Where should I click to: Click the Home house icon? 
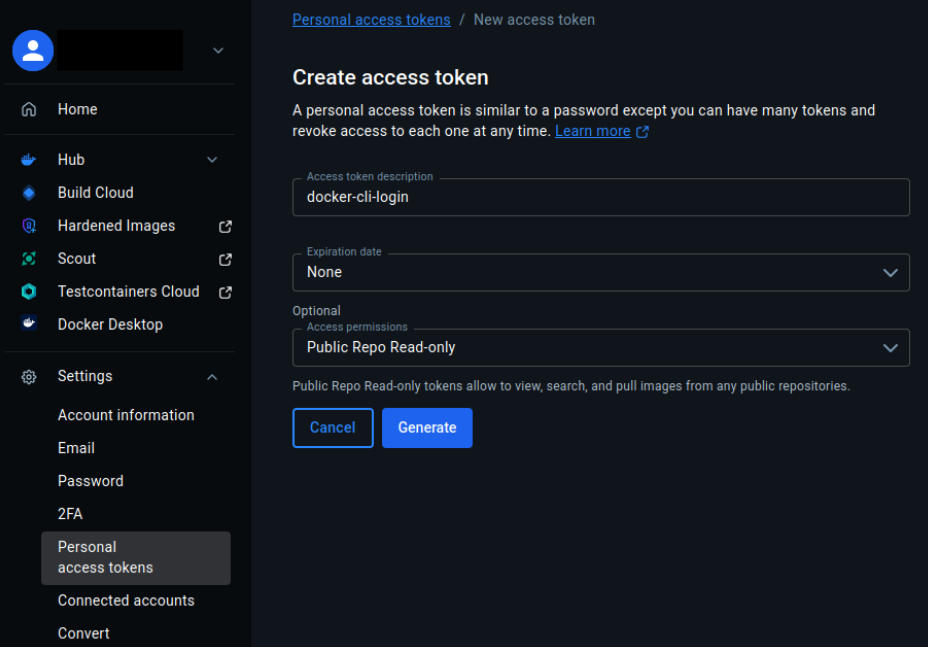[x=29, y=109]
